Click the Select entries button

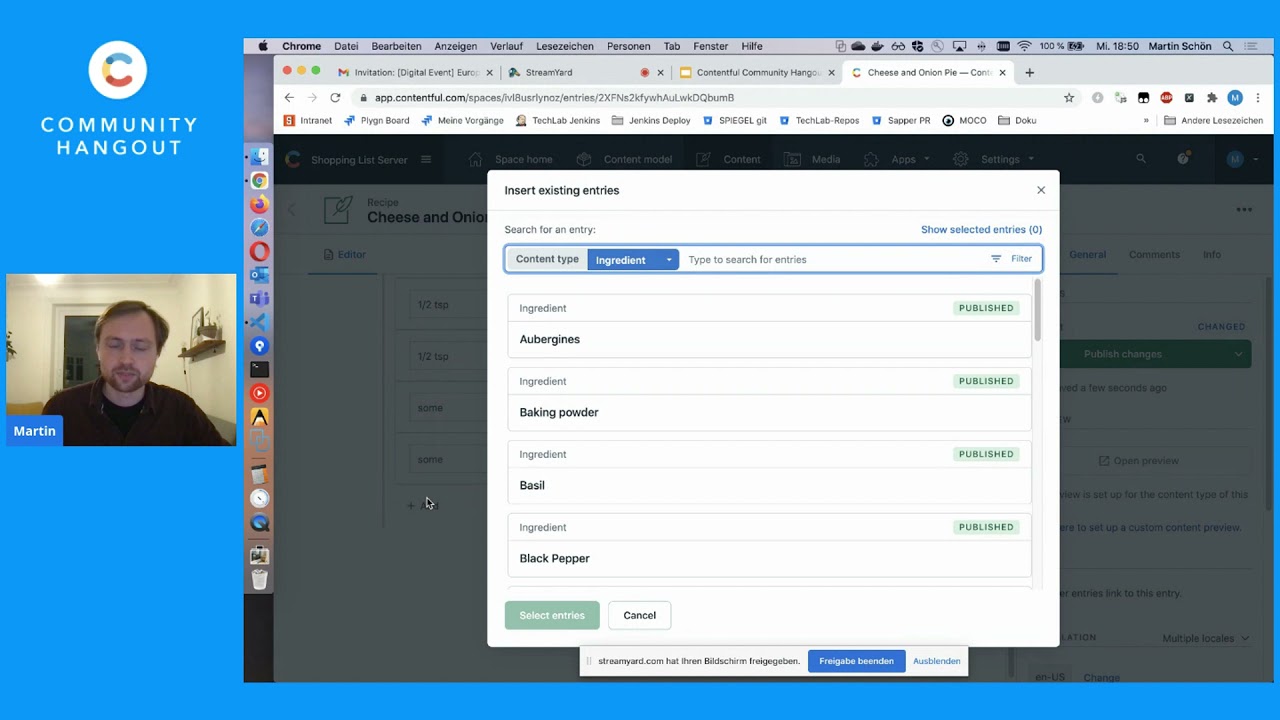(x=552, y=615)
